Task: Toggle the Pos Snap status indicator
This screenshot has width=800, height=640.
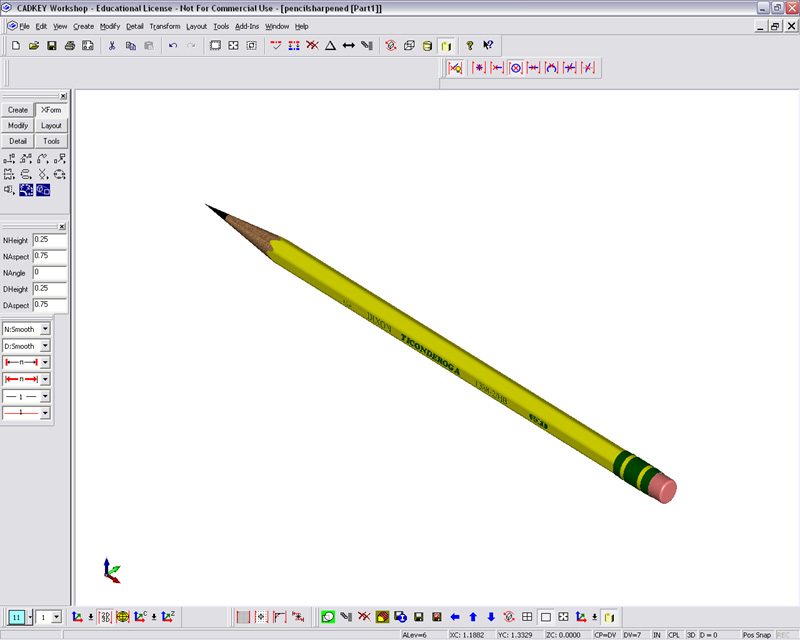Action: [x=757, y=635]
